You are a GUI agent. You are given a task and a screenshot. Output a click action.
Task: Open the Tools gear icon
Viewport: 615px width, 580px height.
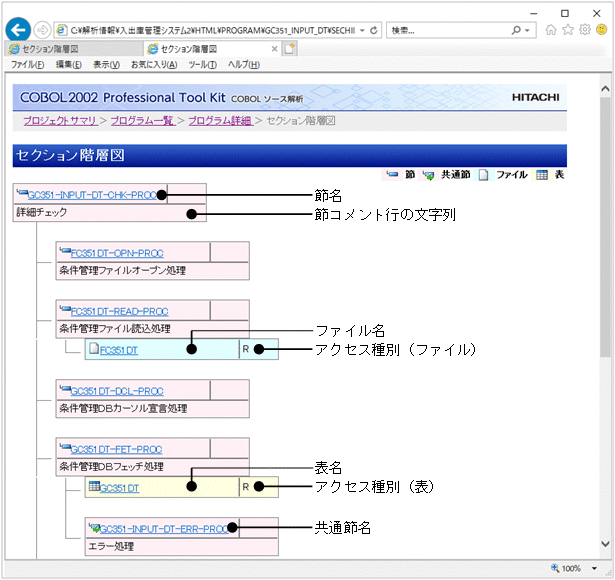tap(585, 30)
